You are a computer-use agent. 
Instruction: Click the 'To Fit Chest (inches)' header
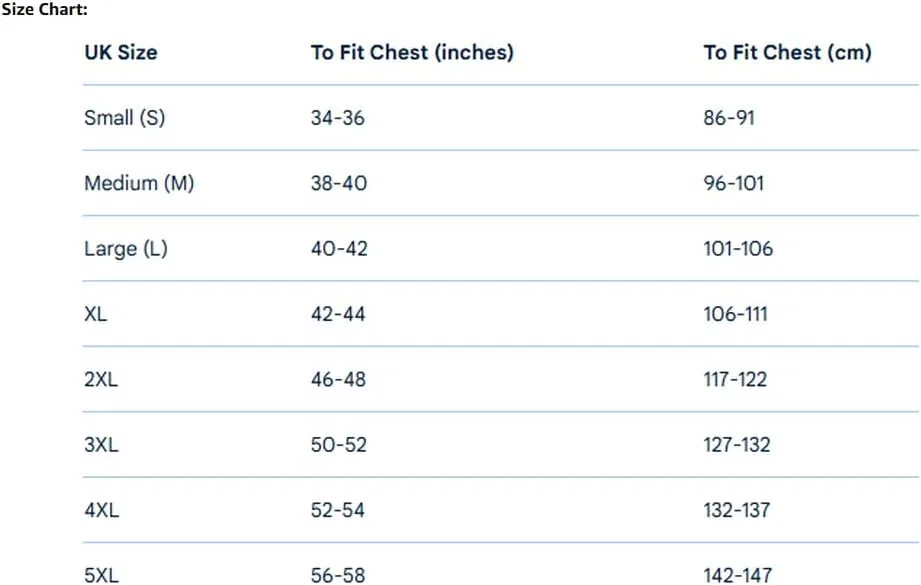coord(412,52)
